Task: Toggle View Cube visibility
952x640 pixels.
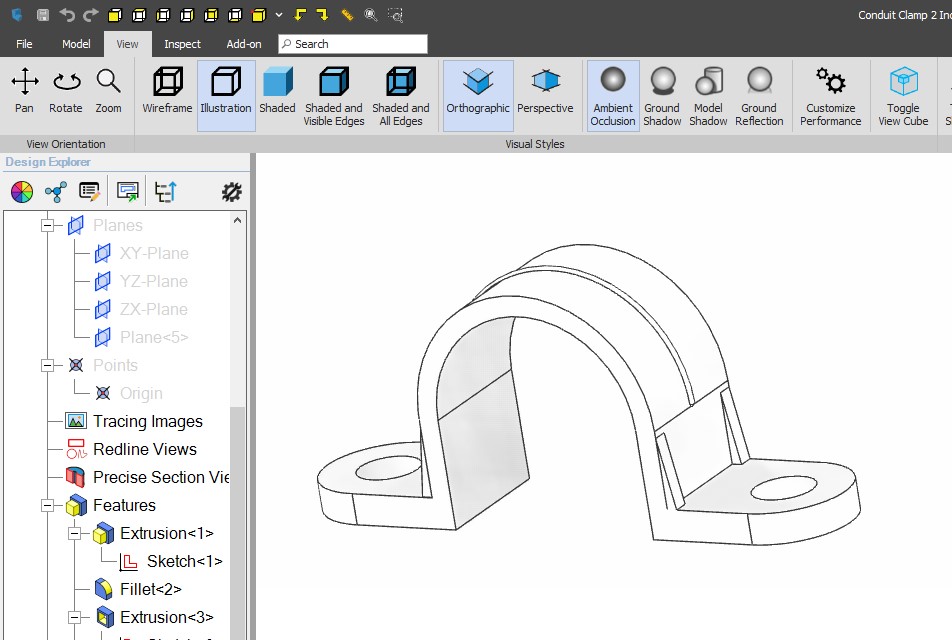Action: (x=903, y=96)
